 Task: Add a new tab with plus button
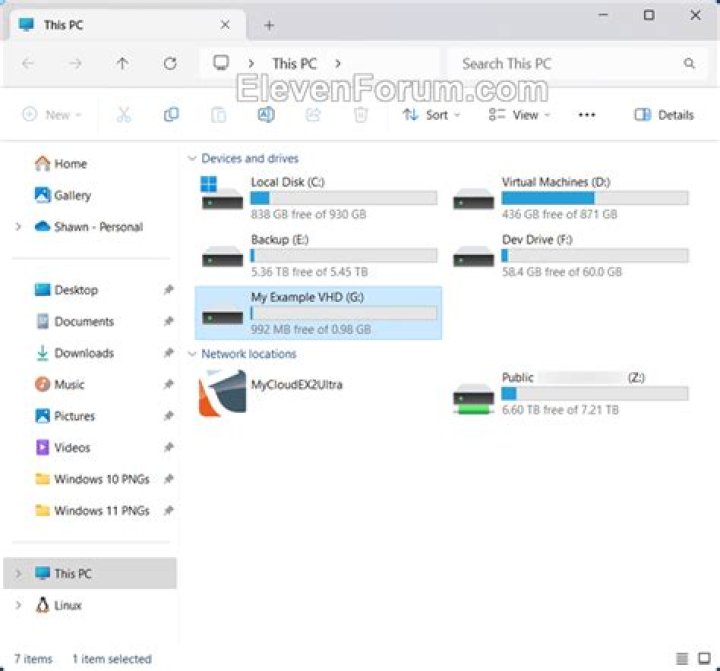(x=270, y=25)
